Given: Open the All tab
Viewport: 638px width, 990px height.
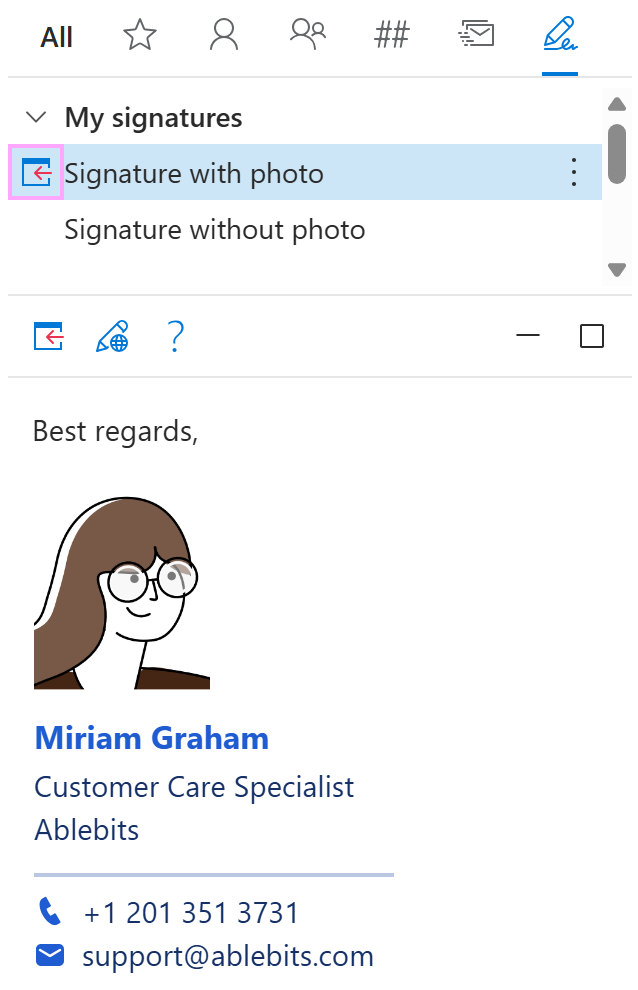Looking at the screenshot, I should (x=57, y=38).
